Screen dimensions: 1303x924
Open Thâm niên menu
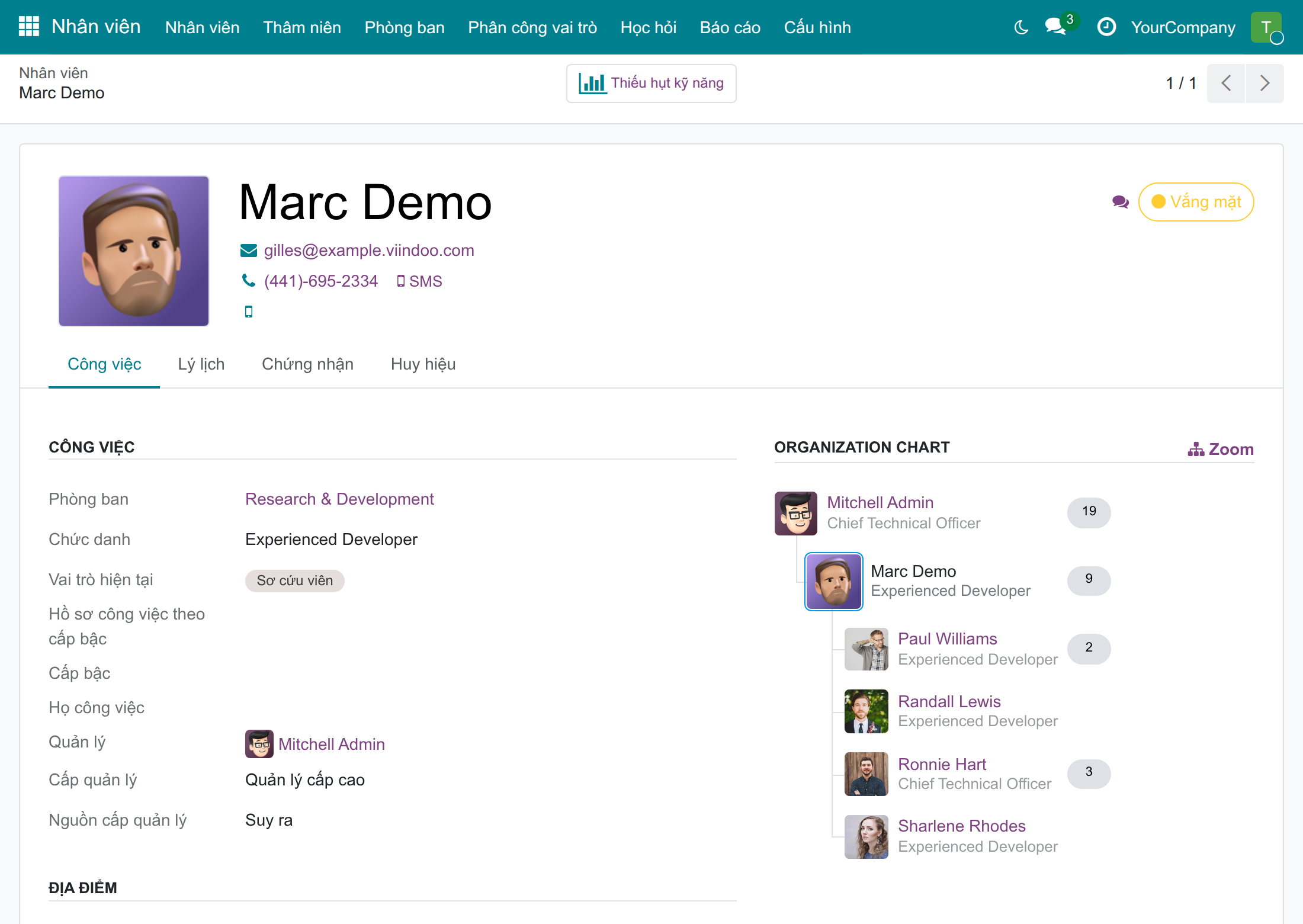pyautogui.click(x=302, y=27)
